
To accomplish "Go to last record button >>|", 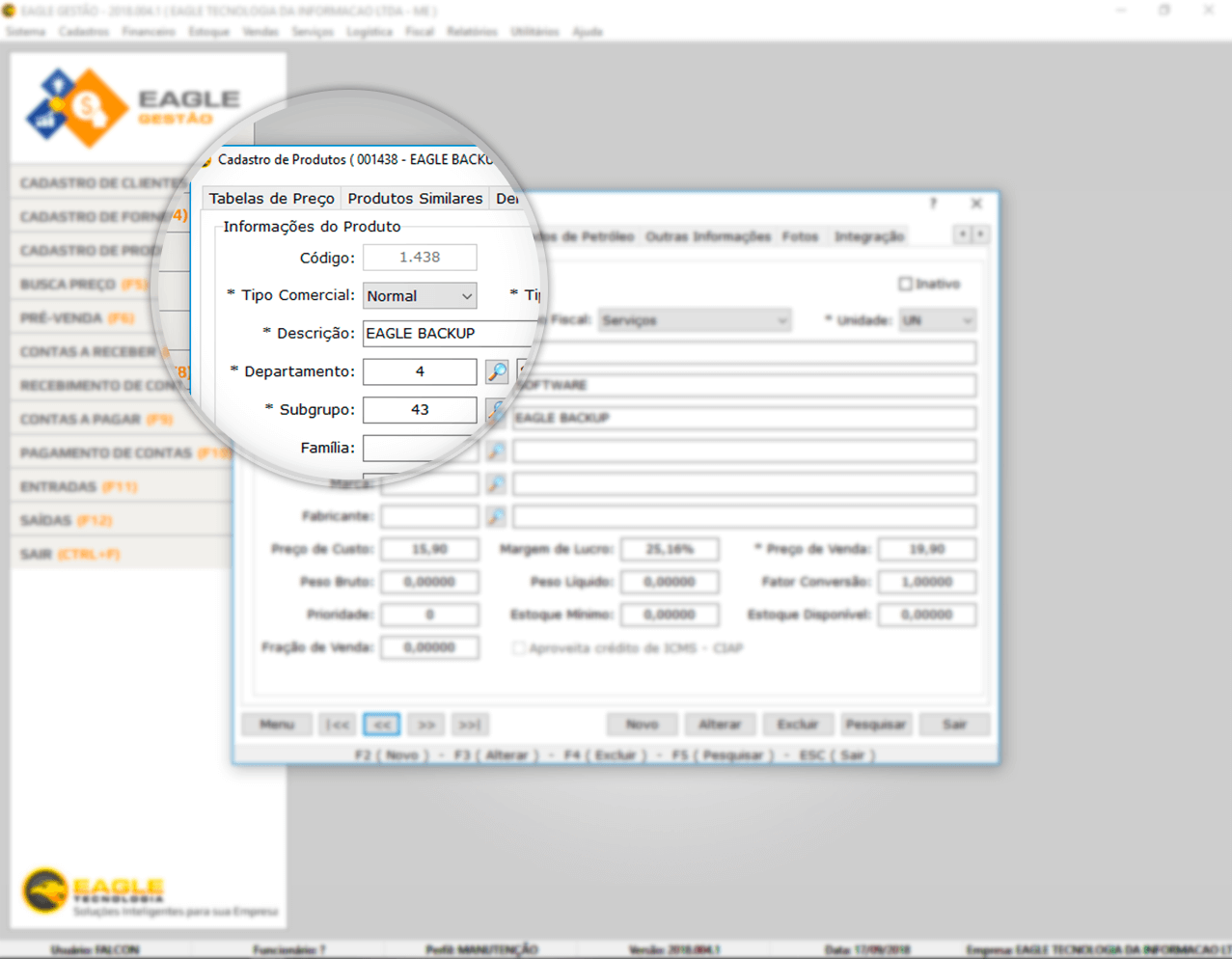I will pyautogui.click(x=470, y=725).
